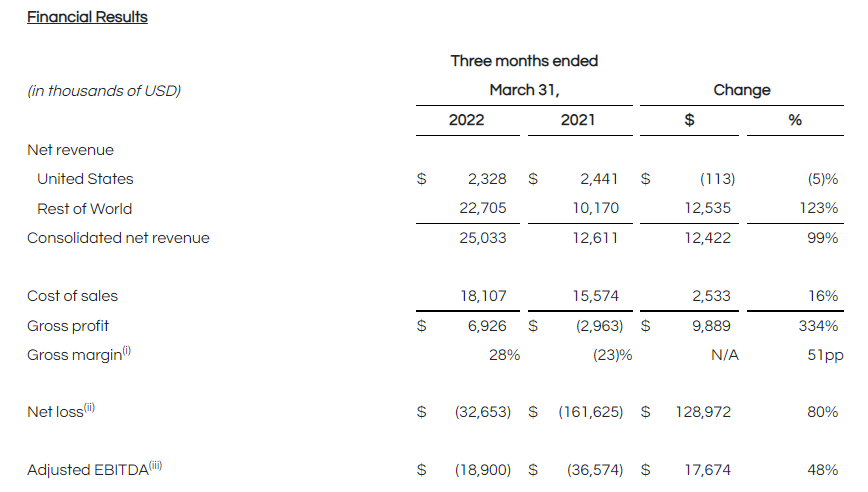Select the Consolidated net revenue label
Screen dimensions: 868x492
click(x=118, y=238)
